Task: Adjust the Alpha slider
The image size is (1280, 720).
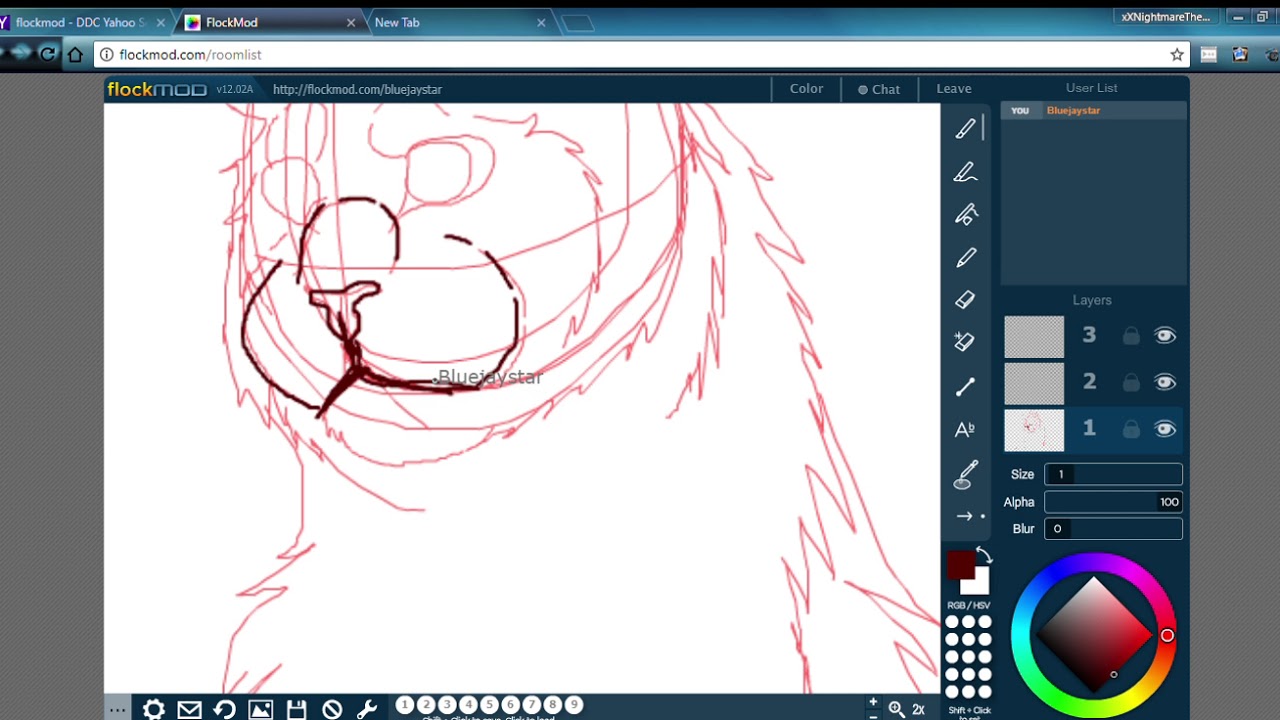Action: 1113,502
